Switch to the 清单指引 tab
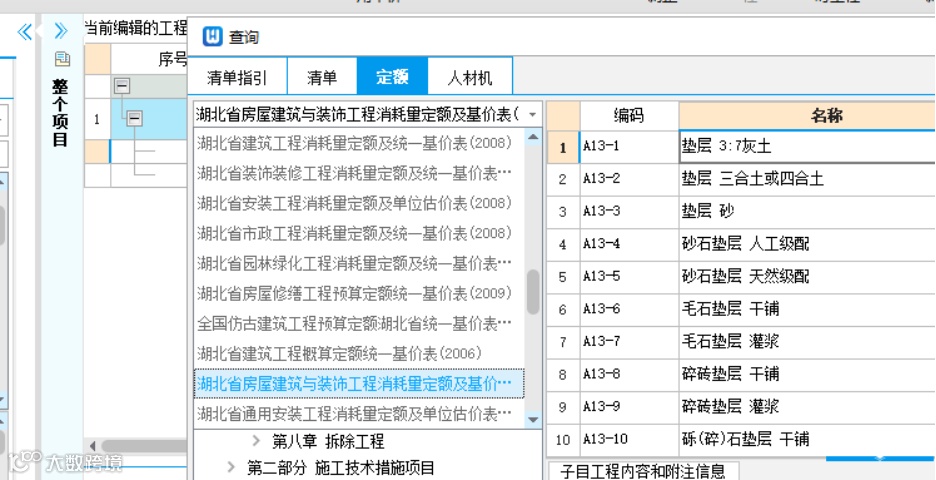Image resolution: width=936 pixels, height=480 pixels. [x=237, y=77]
